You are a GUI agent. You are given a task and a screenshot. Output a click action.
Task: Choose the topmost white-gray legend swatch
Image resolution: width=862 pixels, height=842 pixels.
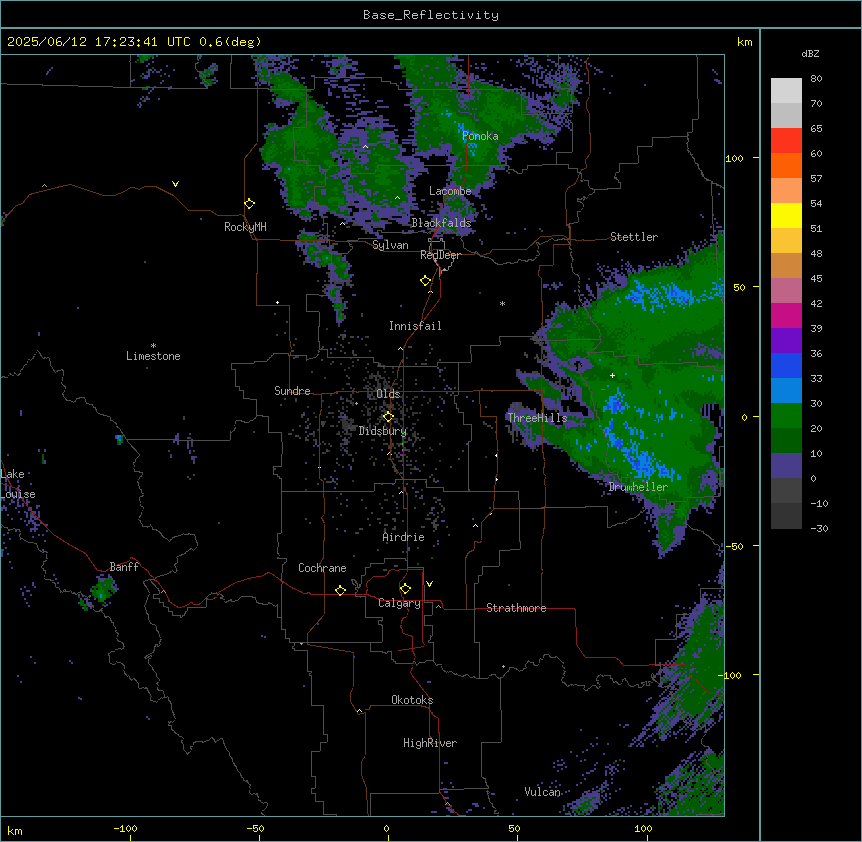click(x=786, y=91)
